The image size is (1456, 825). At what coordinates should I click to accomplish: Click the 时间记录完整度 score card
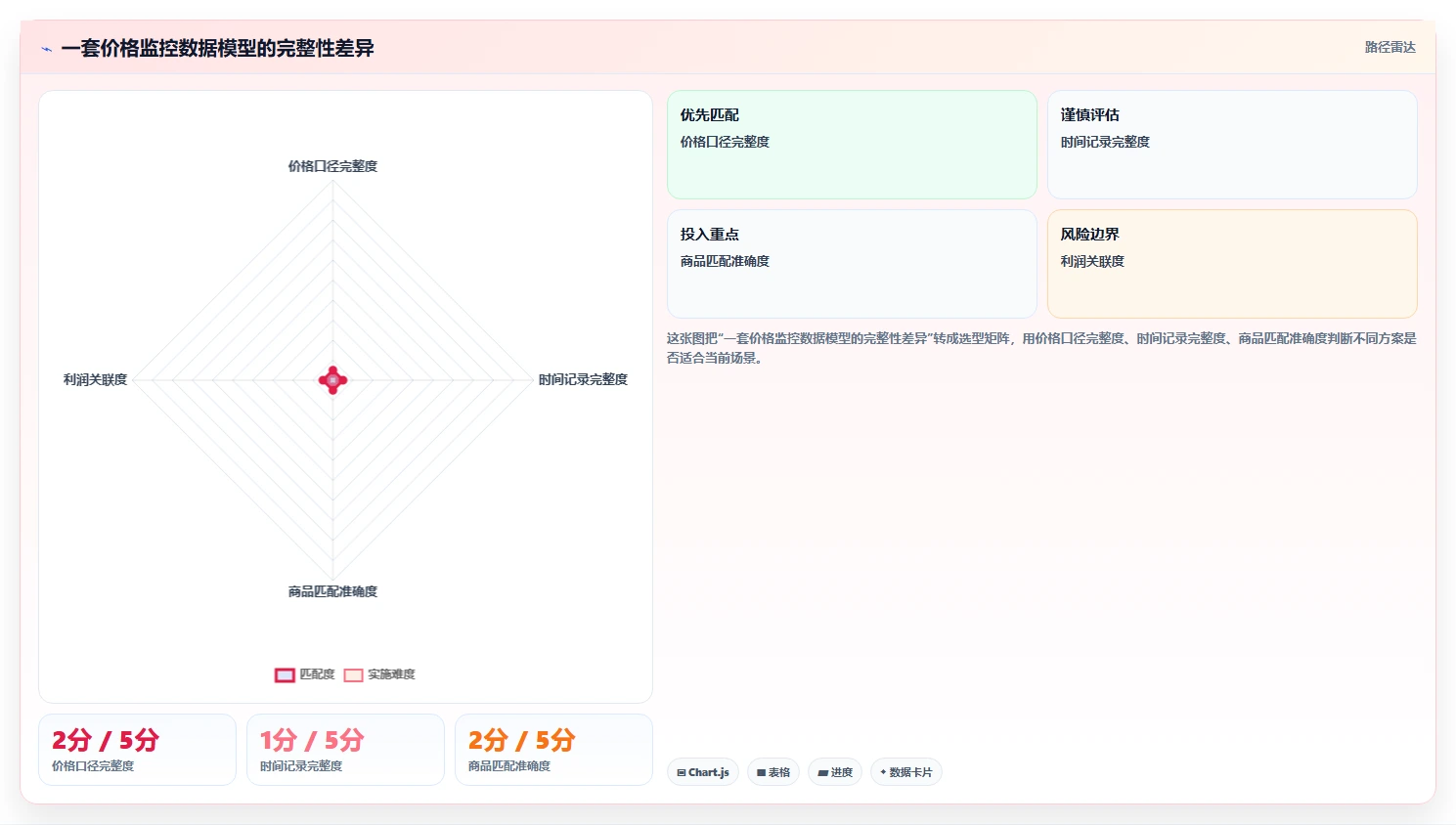point(345,750)
